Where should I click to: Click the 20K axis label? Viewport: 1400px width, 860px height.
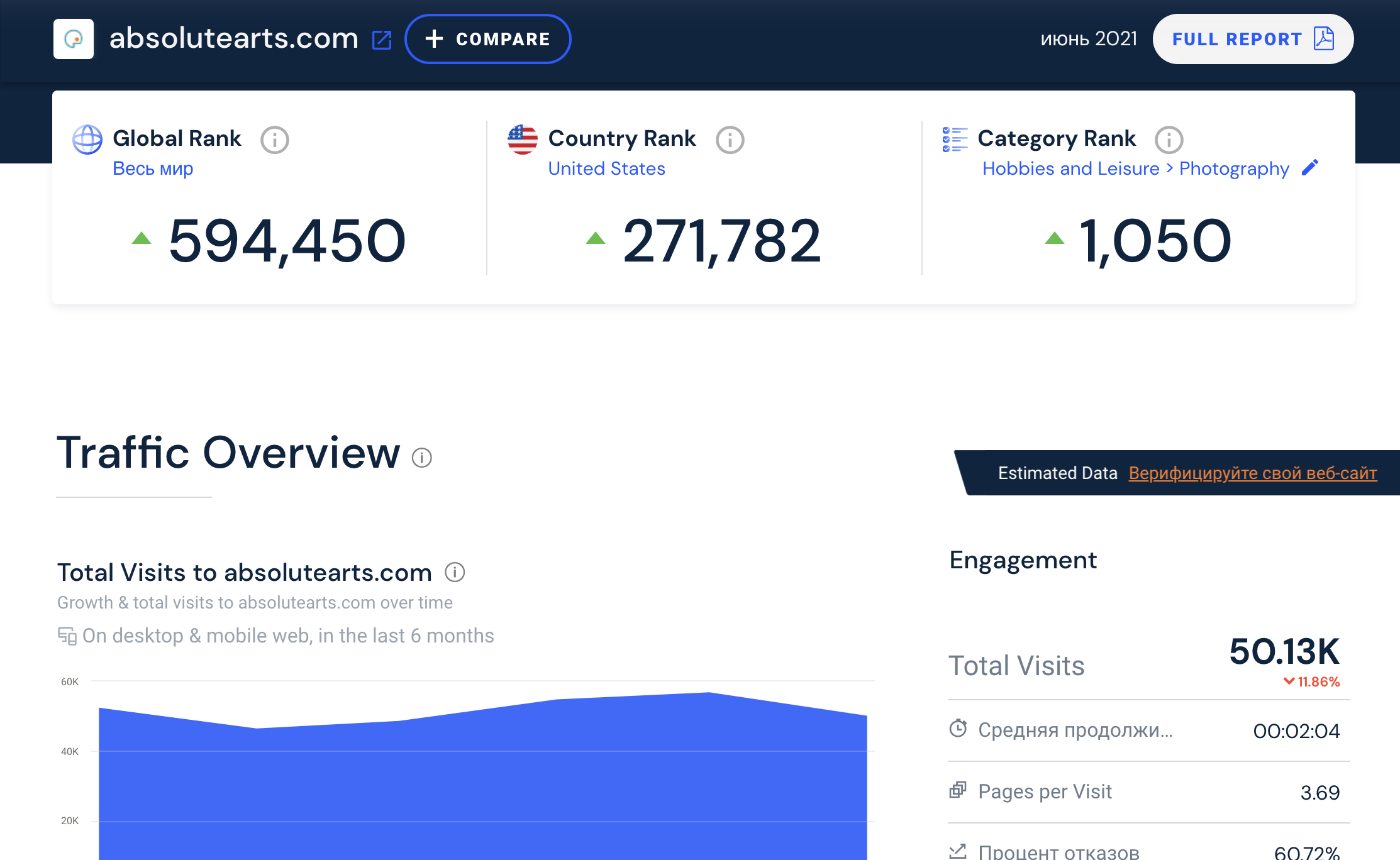tap(70, 821)
